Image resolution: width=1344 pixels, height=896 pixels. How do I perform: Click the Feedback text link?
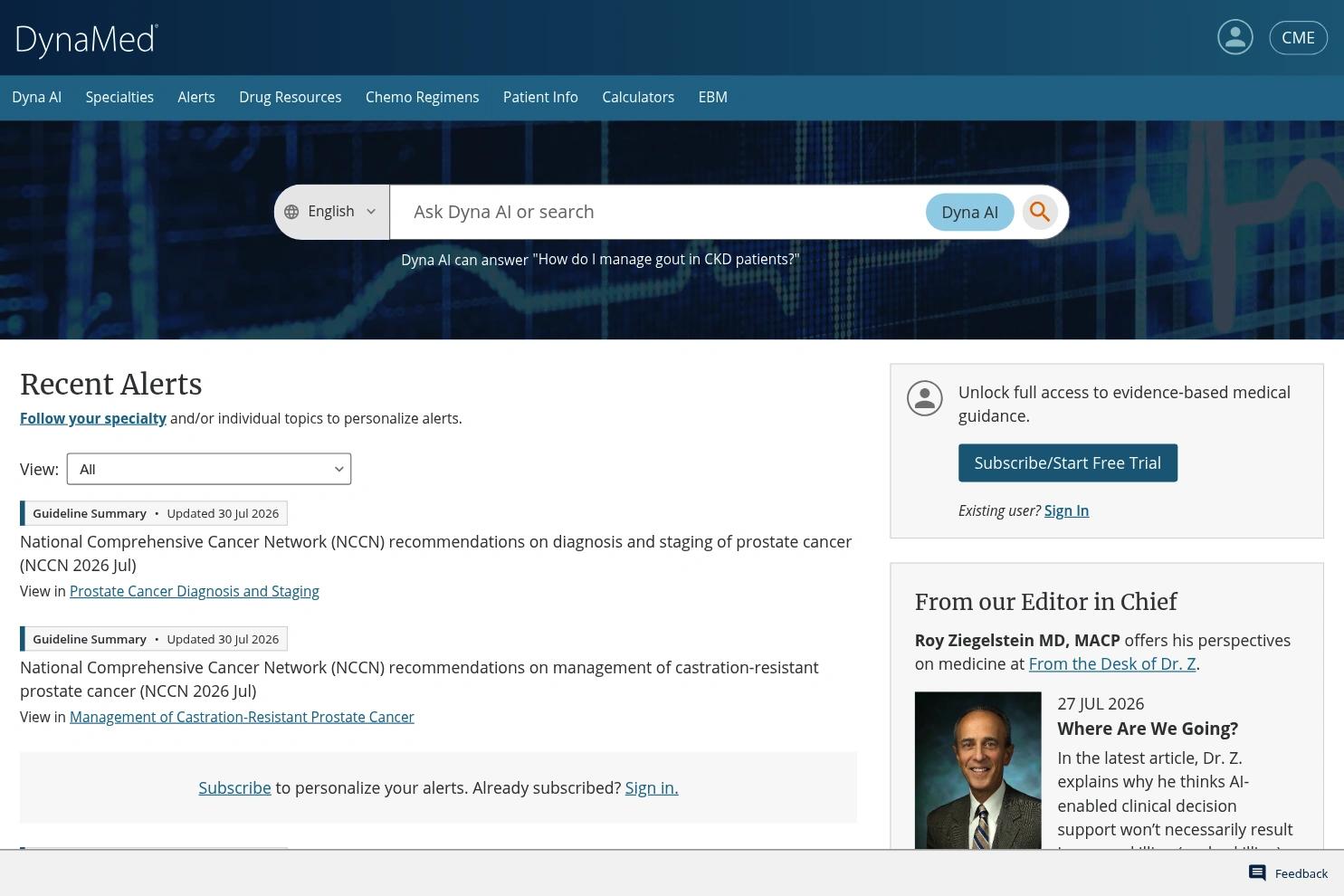click(x=1301, y=873)
